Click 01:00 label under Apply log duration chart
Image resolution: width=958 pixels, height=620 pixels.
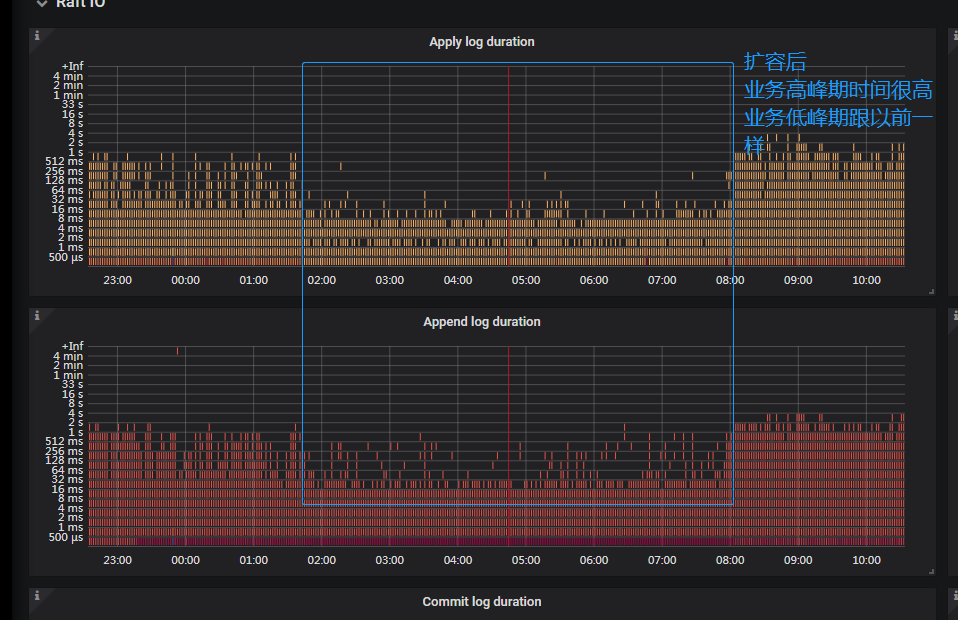(254, 280)
